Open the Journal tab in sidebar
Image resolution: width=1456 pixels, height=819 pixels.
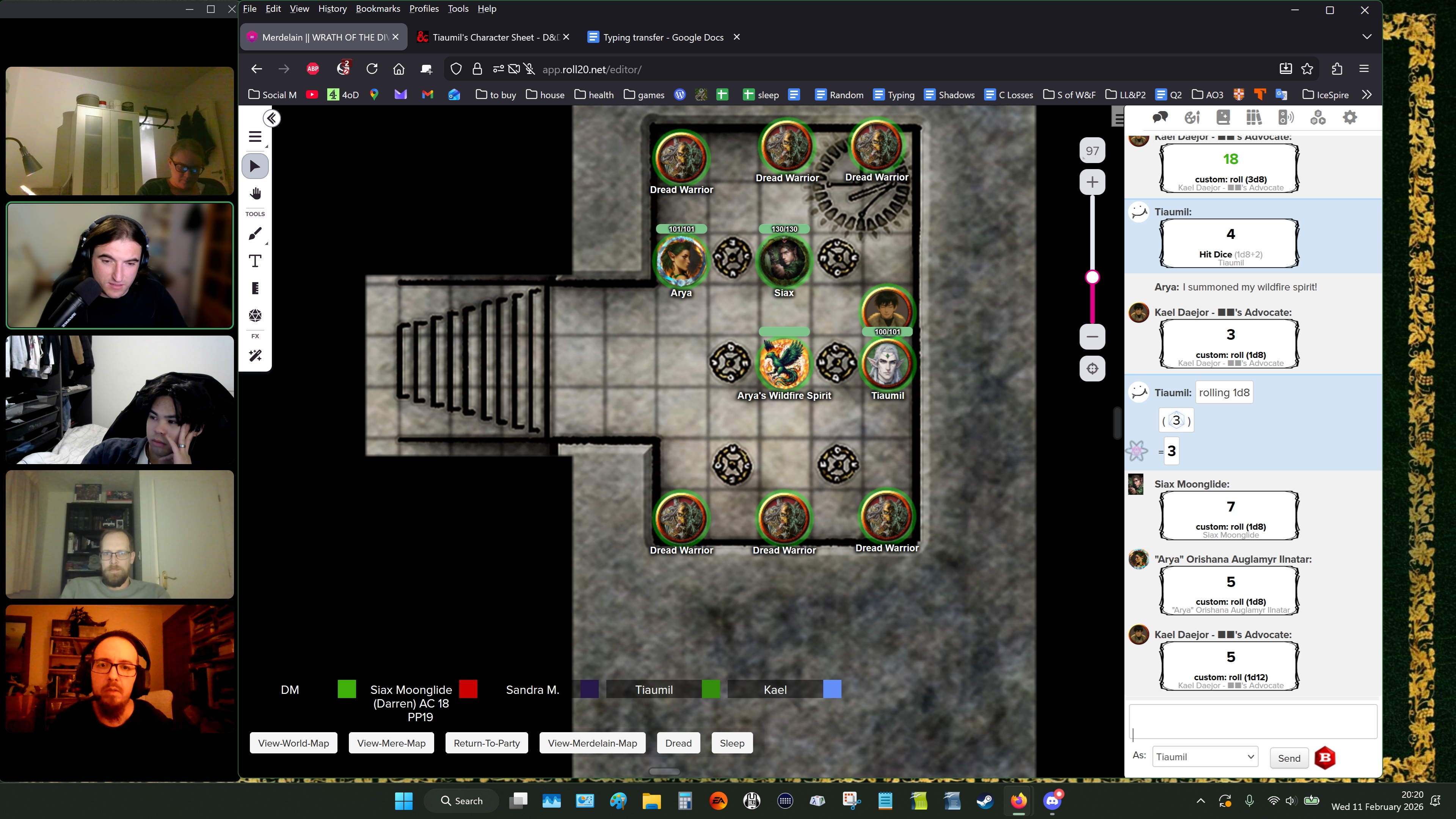click(1223, 117)
